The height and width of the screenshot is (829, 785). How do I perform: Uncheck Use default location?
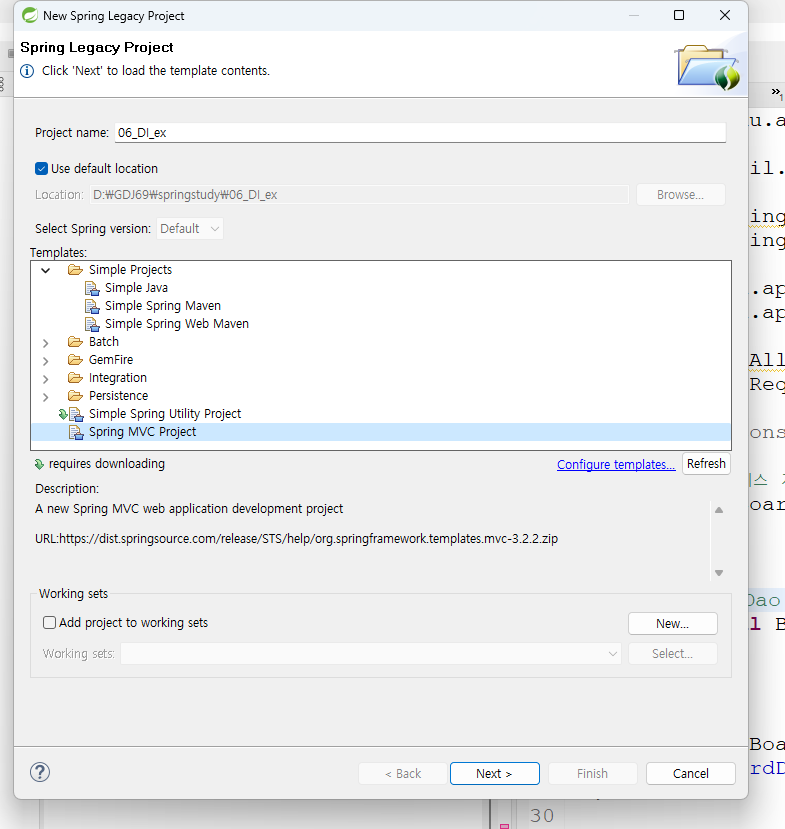pyautogui.click(x=41, y=169)
